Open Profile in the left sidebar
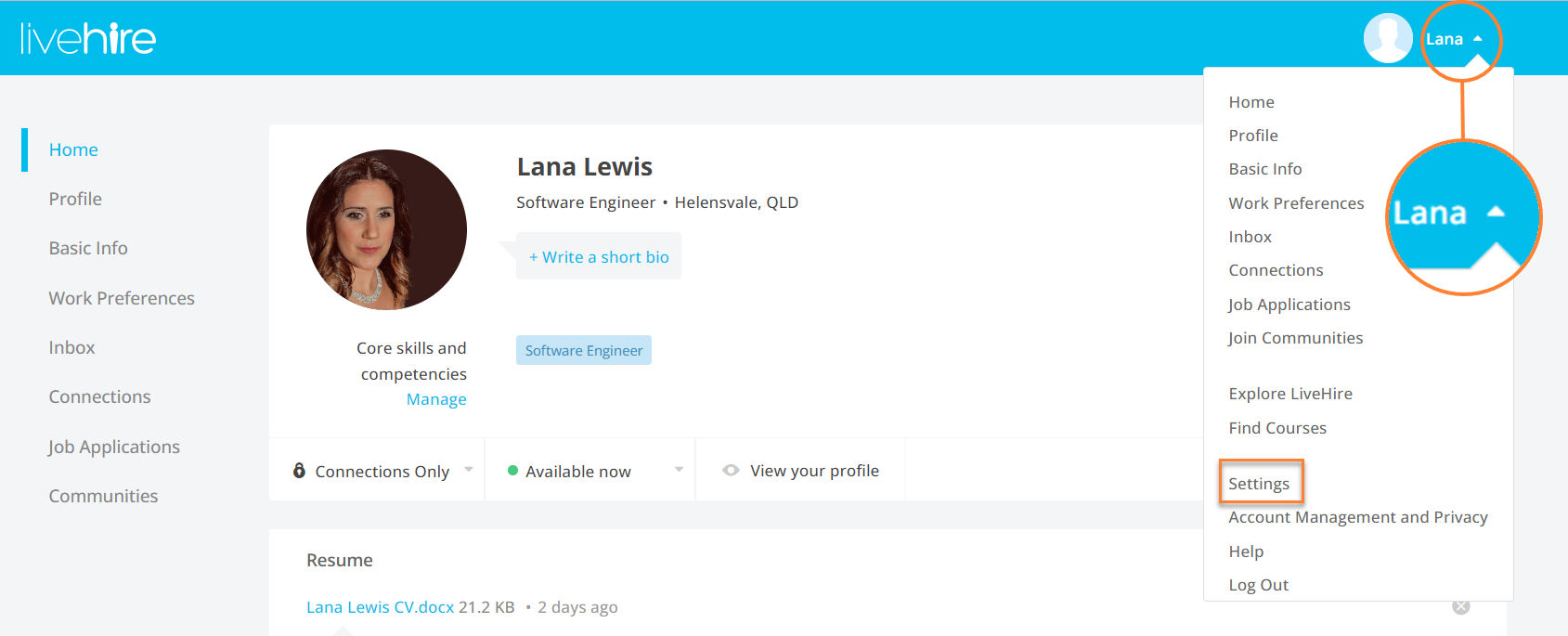This screenshot has width=1568, height=636. 75,199
